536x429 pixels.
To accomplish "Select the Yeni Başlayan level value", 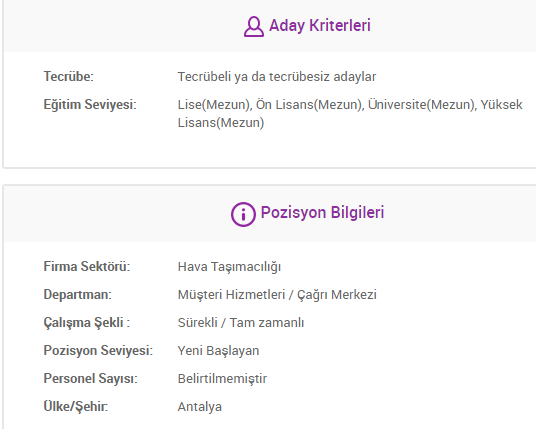I will click(x=218, y=351).
